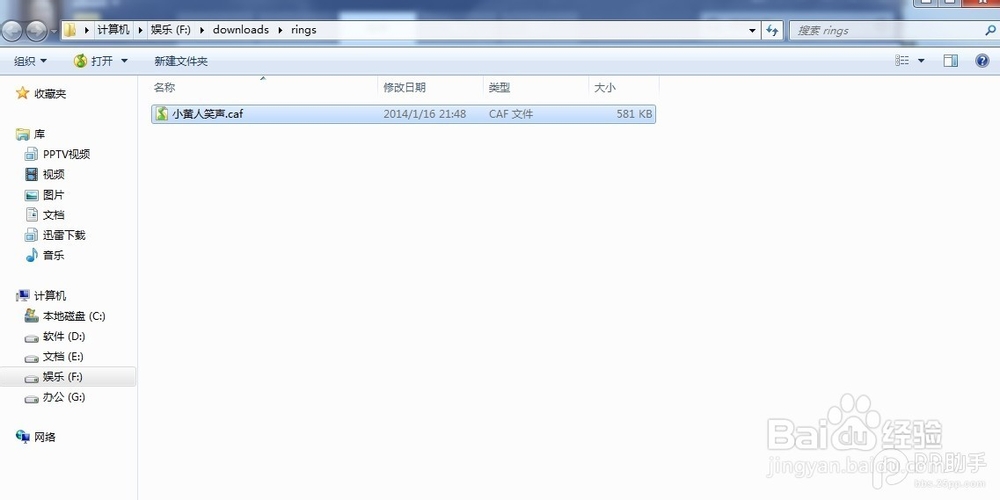Select 本地磁盘 (C:) label in sidebar

tap(74, 316)
